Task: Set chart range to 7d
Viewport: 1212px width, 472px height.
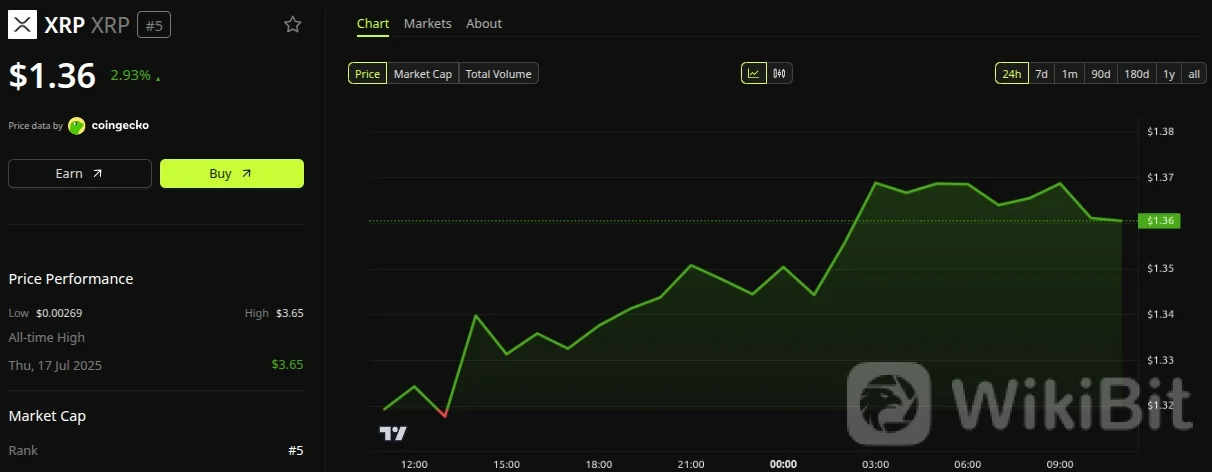Action: [x=1041, y=73]
